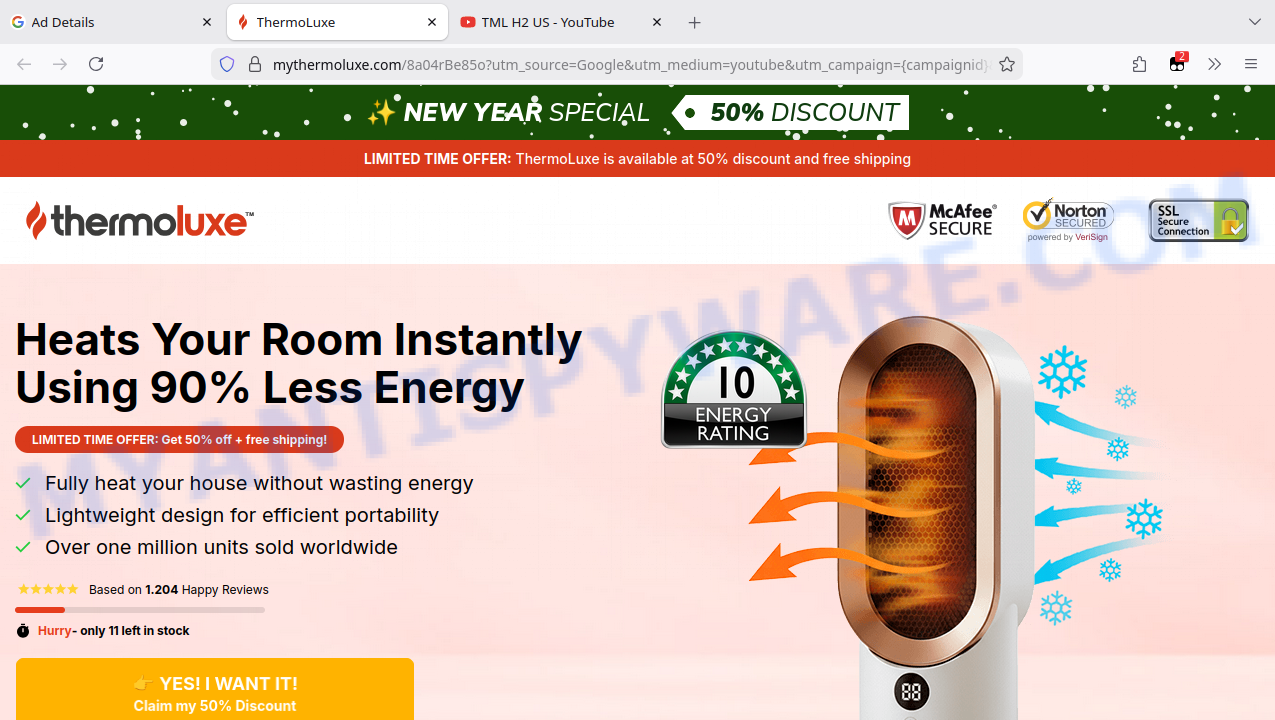
Task: Show more tools with the double-chevron icon
Action: click(x=1214, y=64)
